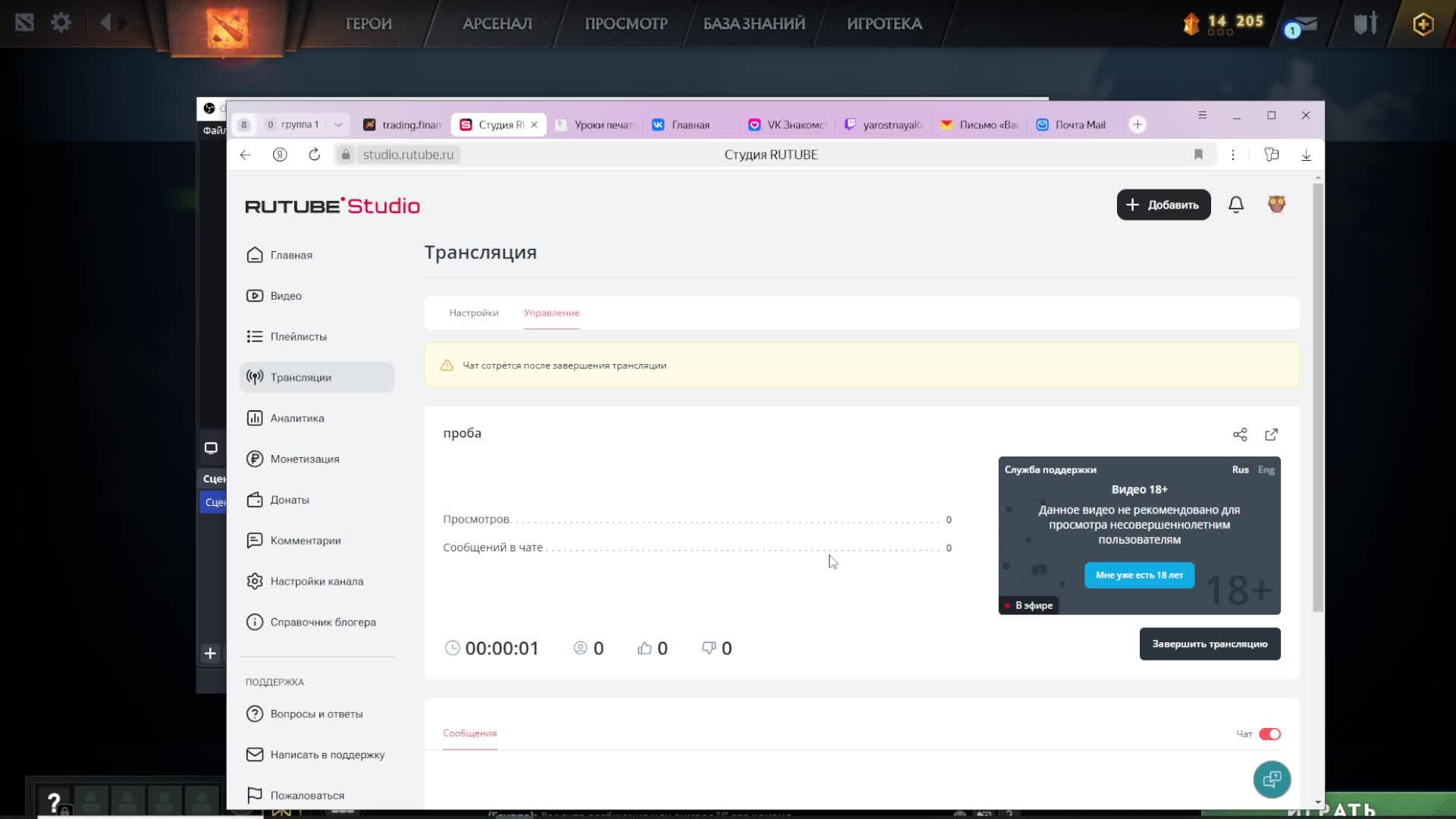Switch to the Настройки tab

[473, 313]
